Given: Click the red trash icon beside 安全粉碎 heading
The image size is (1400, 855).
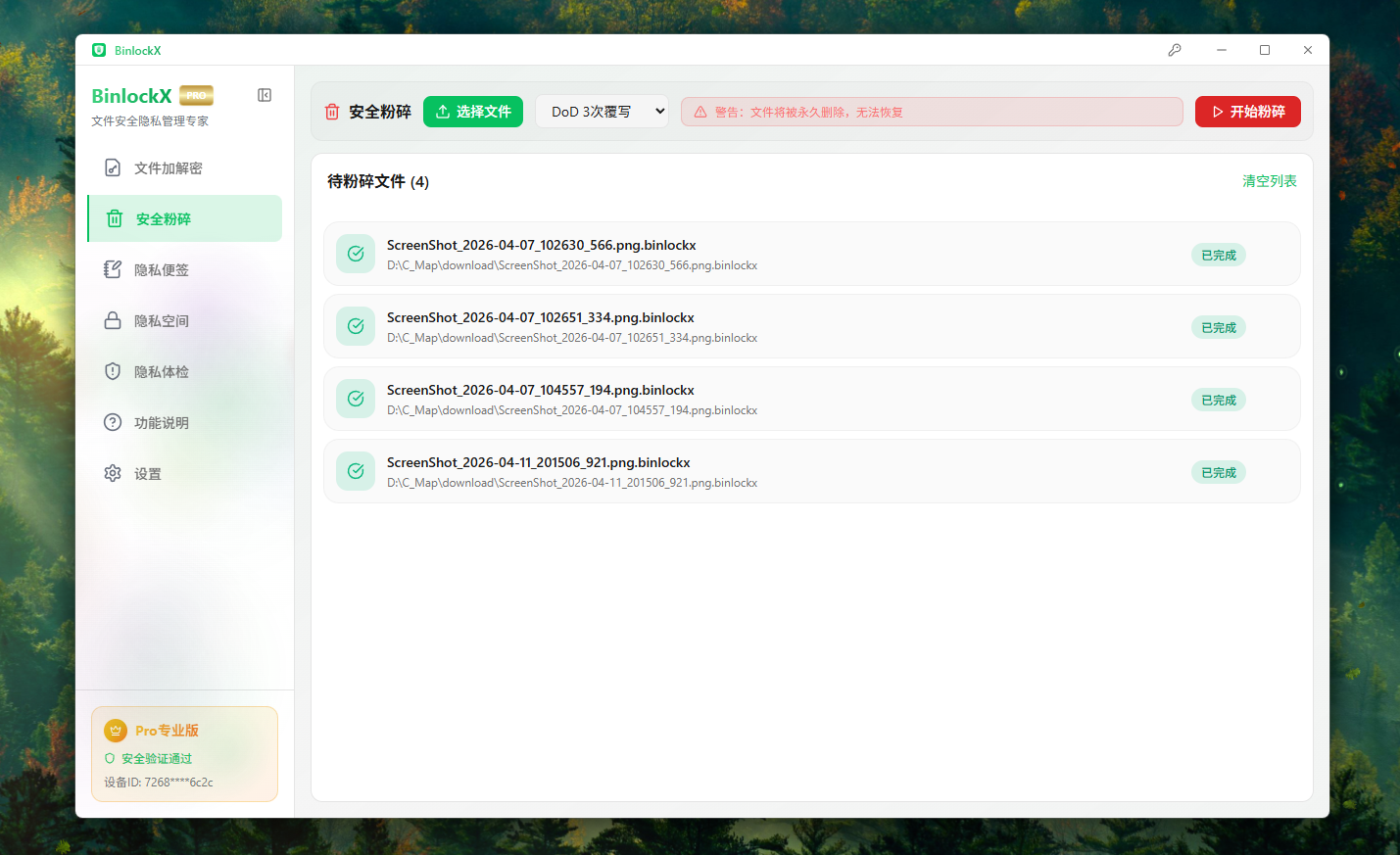Looking at the screenshot, I should point(332,112).
